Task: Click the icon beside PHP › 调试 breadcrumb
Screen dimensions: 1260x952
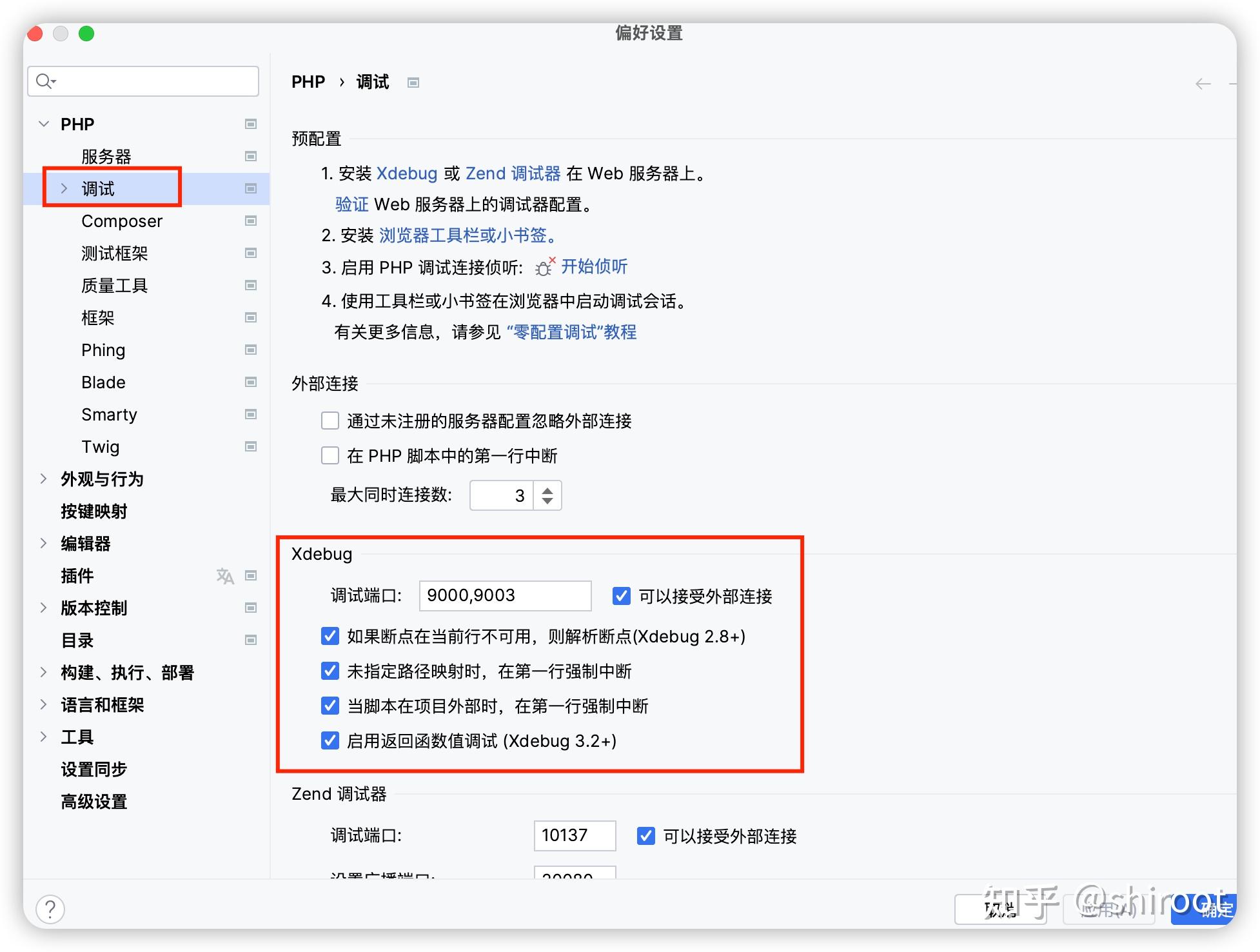Action: (x=413, y=83)
